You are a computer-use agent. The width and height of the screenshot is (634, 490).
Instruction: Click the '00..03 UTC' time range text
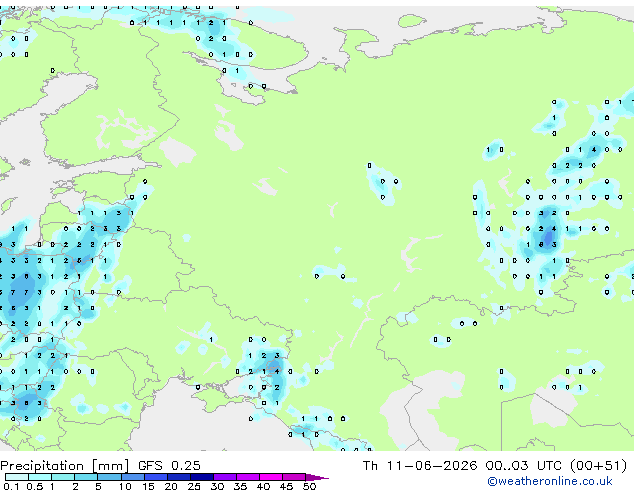(524, 466)
